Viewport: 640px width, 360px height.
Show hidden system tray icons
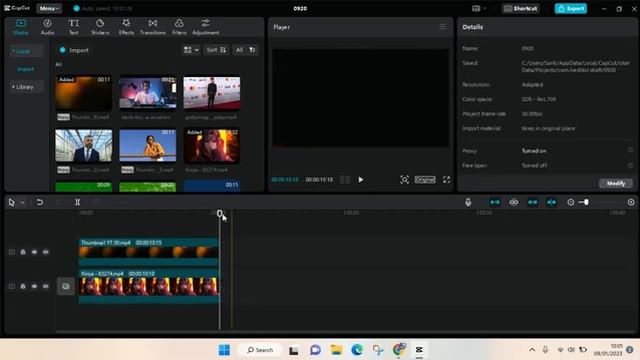[532, 350]
